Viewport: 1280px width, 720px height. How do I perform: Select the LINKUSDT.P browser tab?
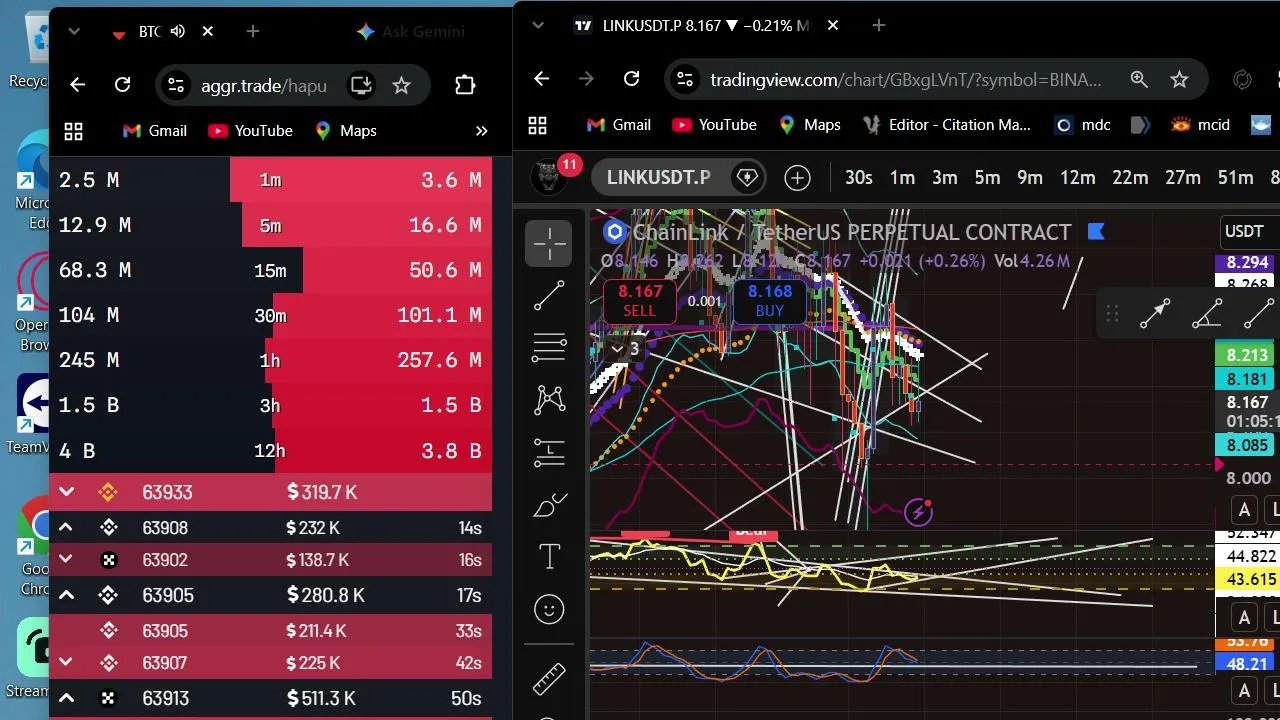(x=705, y=26)
